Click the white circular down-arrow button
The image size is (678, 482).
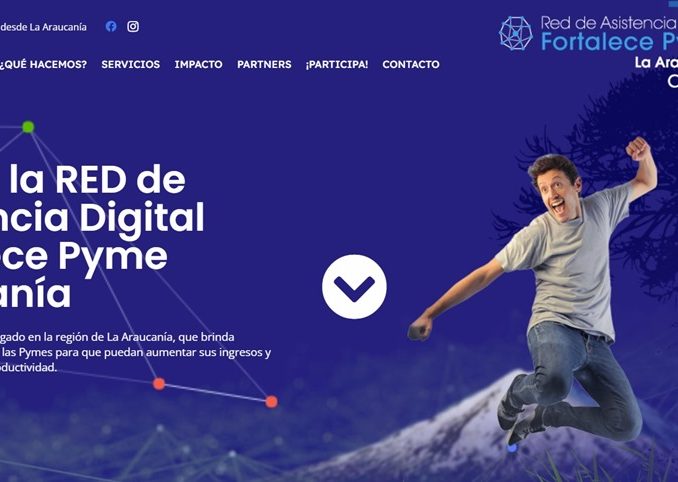pos(354,287)
